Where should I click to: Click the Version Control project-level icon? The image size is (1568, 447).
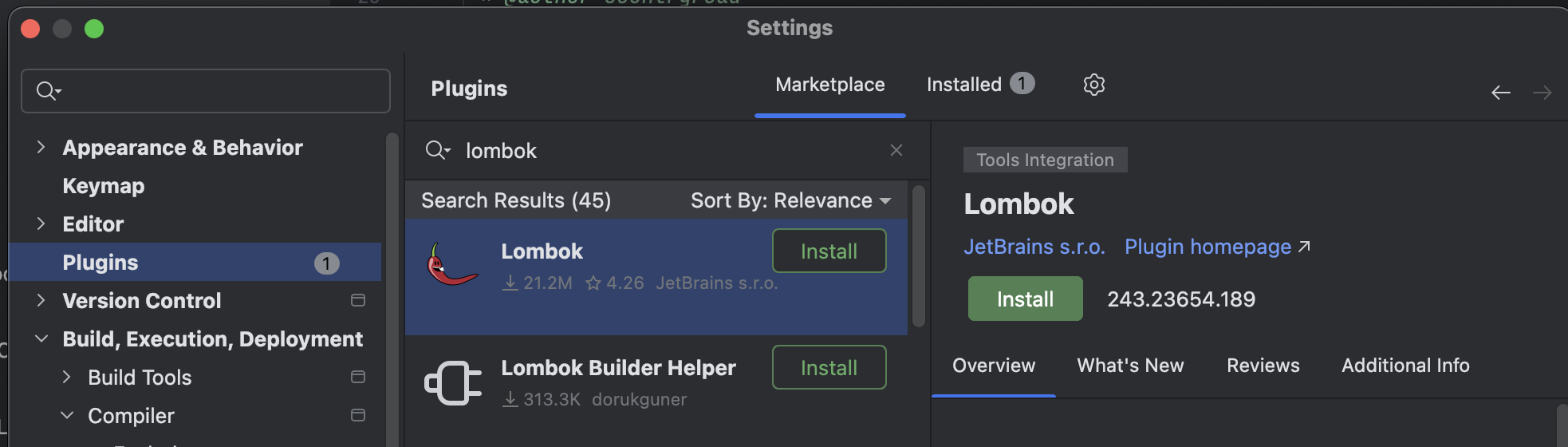pyautogui.click(x=358, y=300)
